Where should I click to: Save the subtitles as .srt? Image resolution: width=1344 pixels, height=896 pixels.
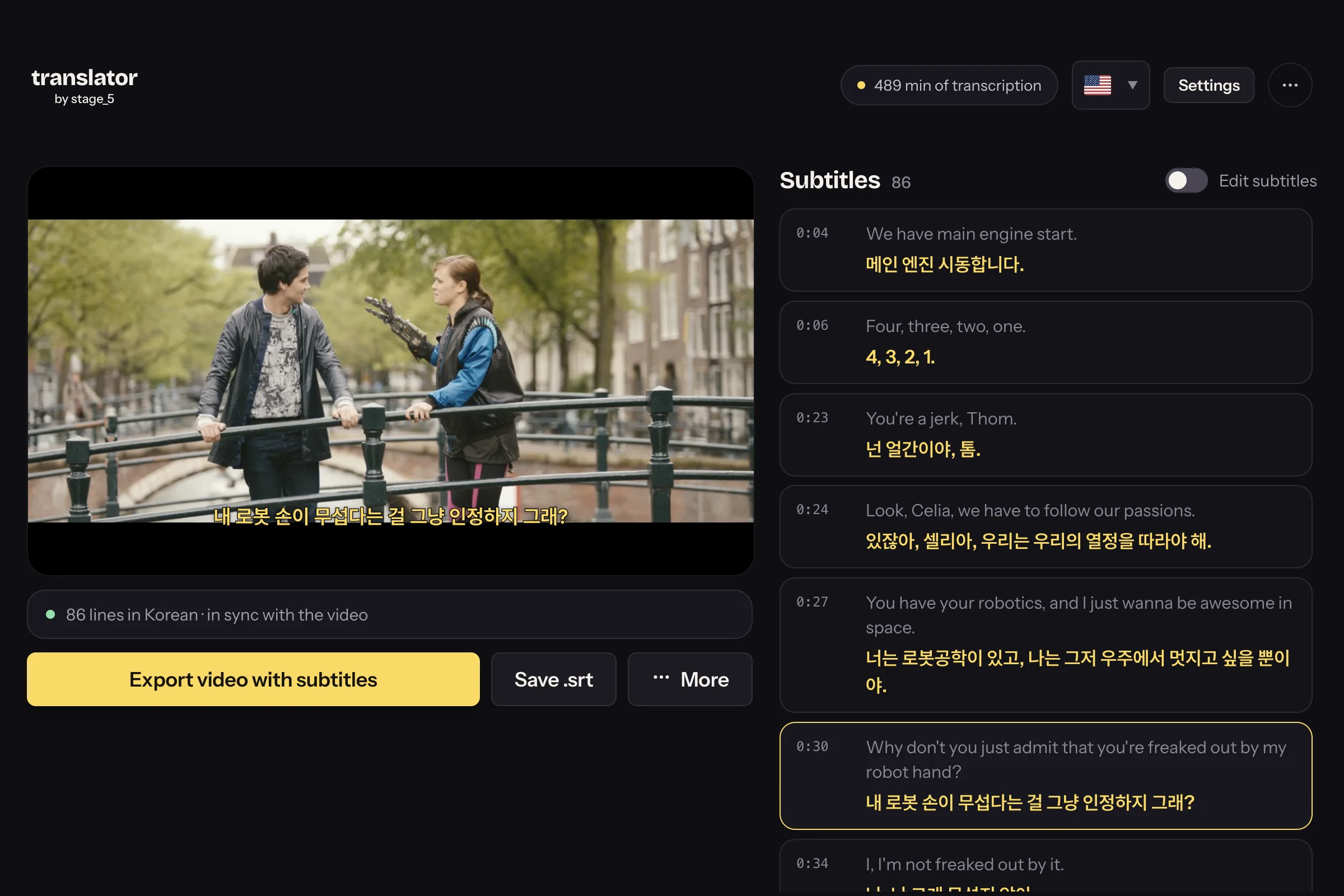pyautogui.click(x=553, y=679)
